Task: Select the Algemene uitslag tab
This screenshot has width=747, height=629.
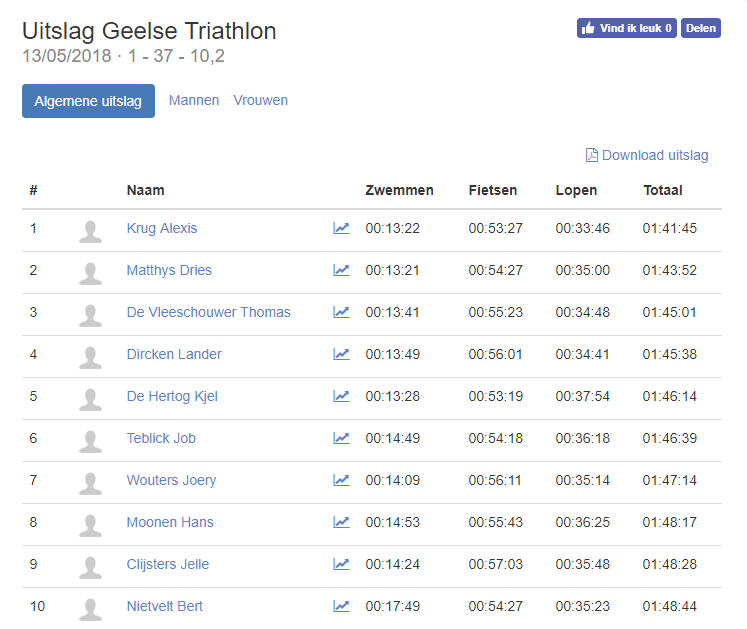Action: [x=88, y=101]
